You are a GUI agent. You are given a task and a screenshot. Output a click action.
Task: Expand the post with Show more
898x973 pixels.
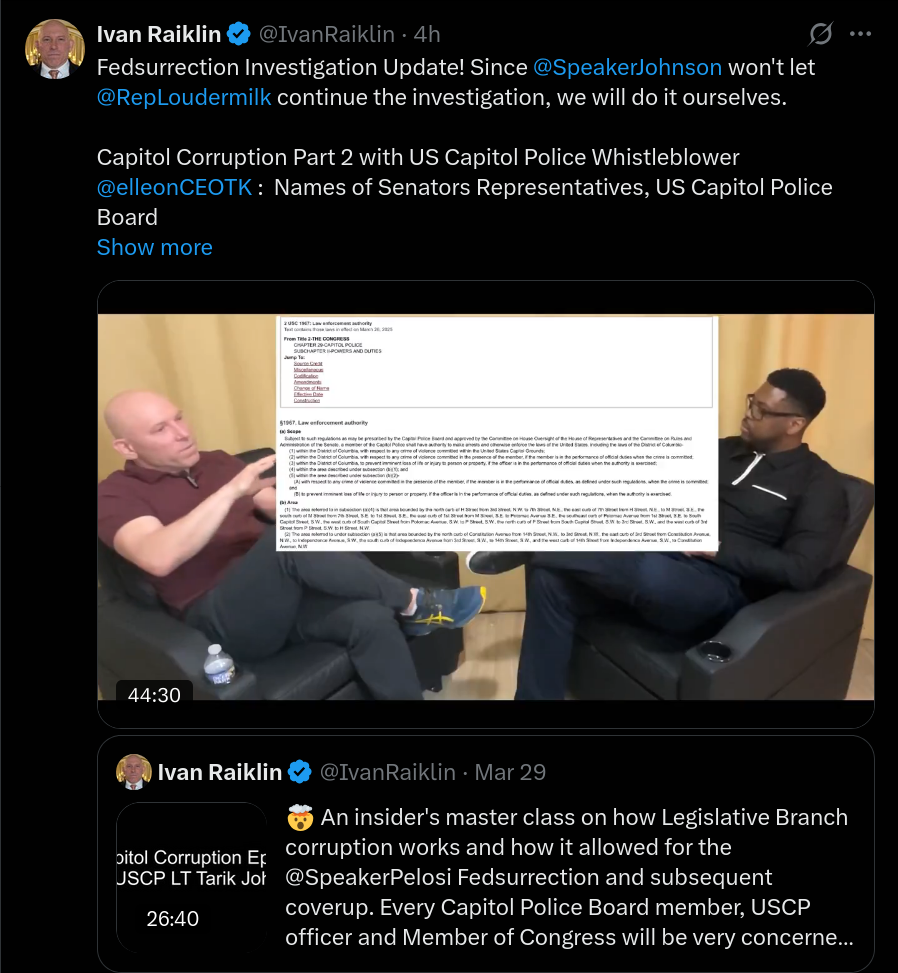155,247
